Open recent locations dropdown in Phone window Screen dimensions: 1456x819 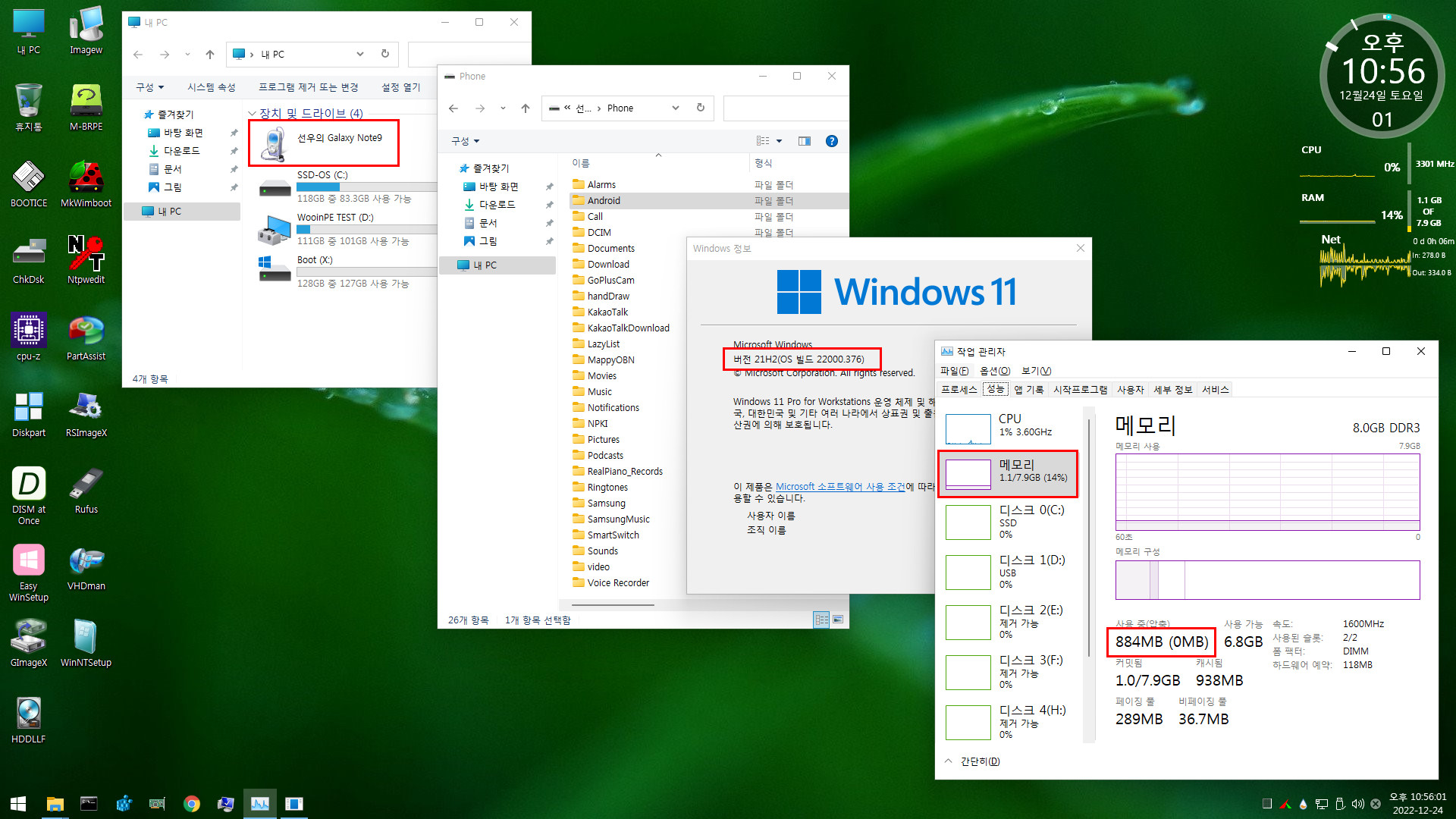coord(503,108)
